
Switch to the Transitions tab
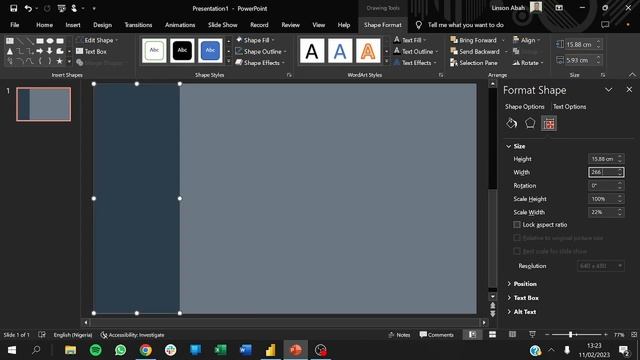138,25
